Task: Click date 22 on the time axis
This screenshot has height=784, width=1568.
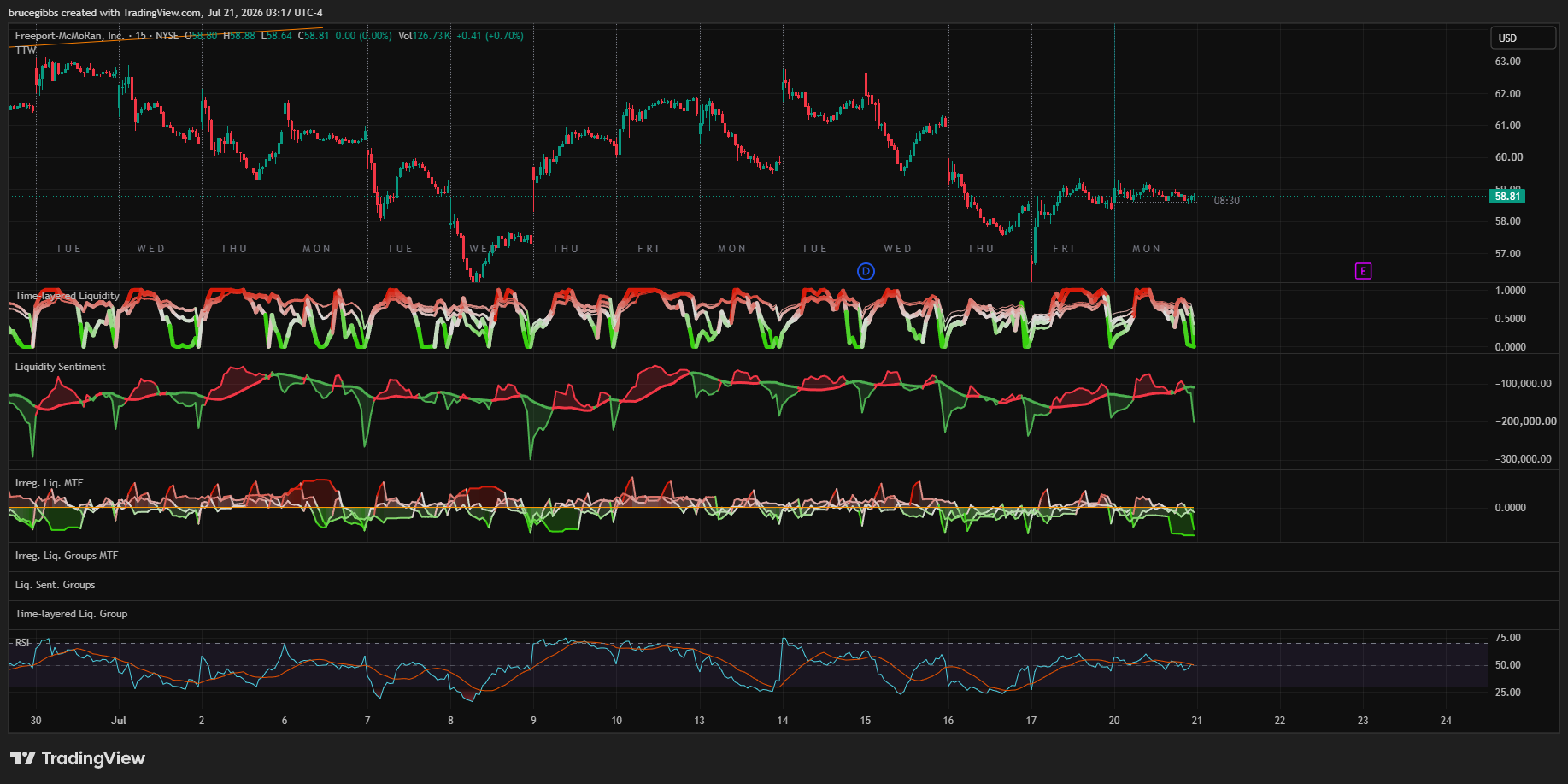Action: click(x=1279, y=721)
